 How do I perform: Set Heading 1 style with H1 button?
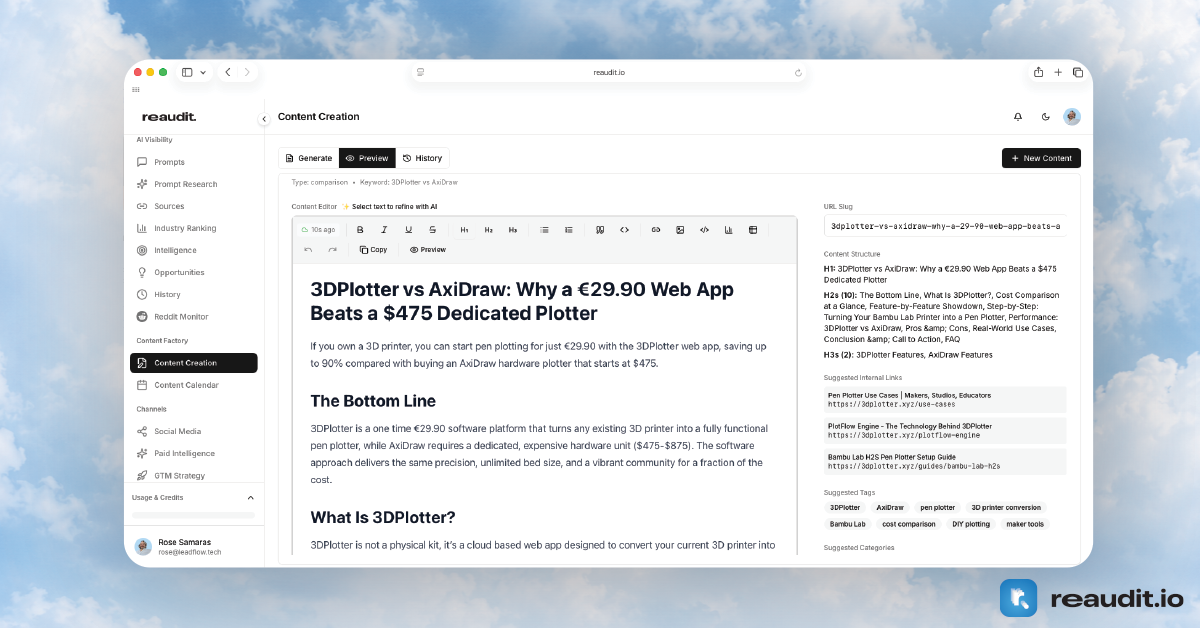[x=464, y=230]
